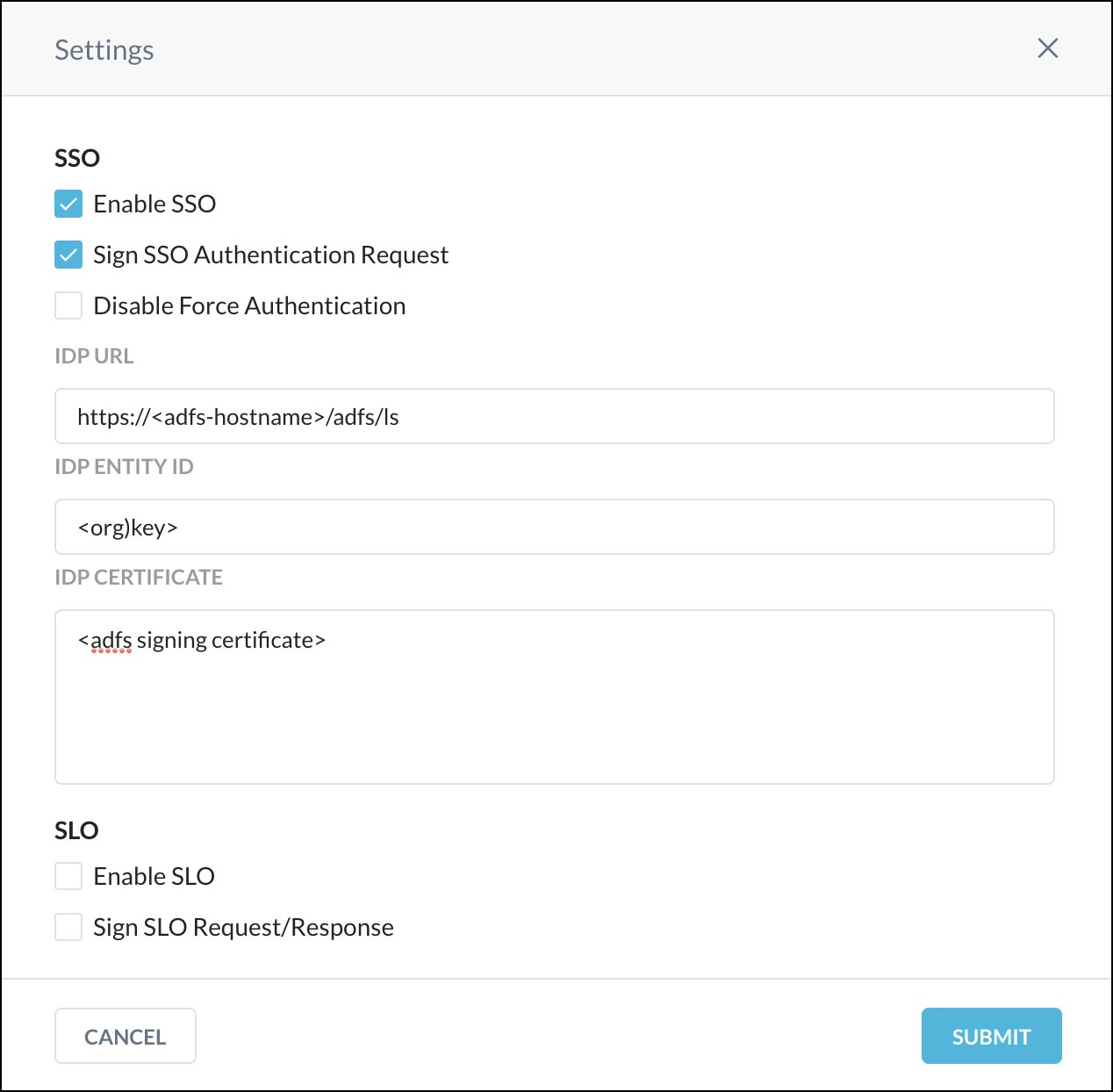Click the adfs-hostname URL value
This screenshot has width=1113, height=1092.
[237, 416]
